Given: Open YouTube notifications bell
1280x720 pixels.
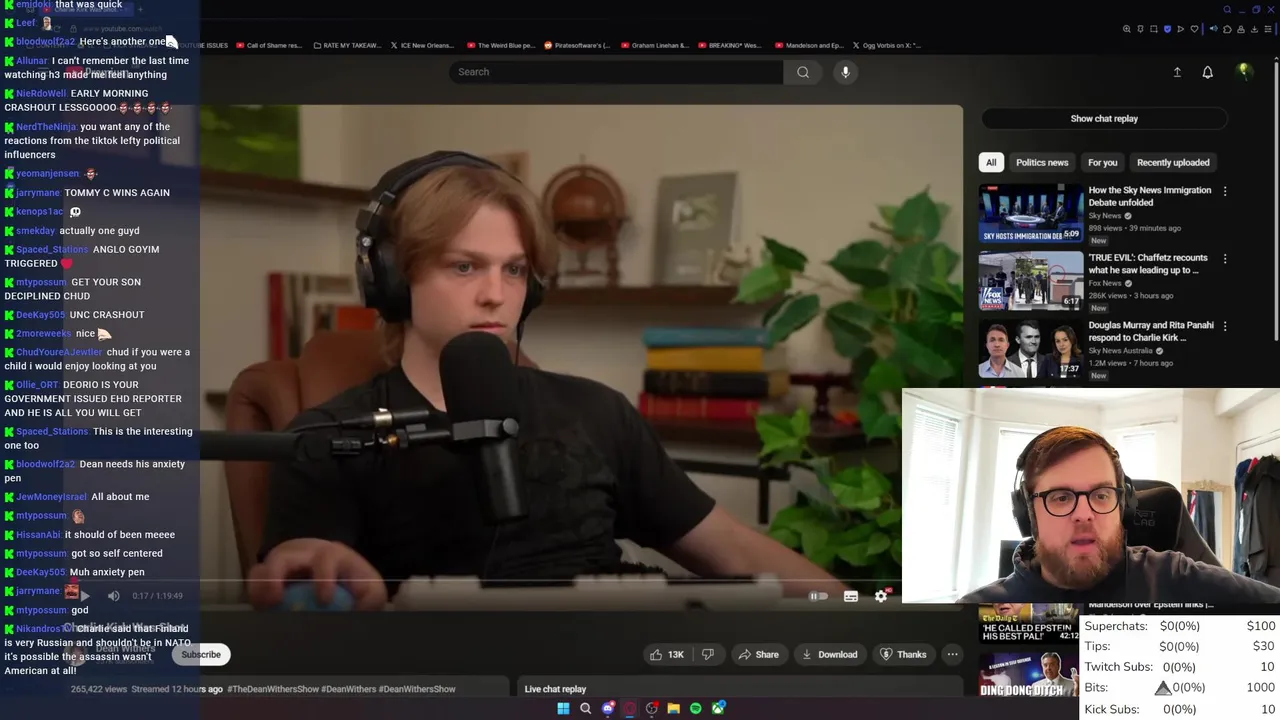Looking at the screenshot, I should (x=1207, y=72).
